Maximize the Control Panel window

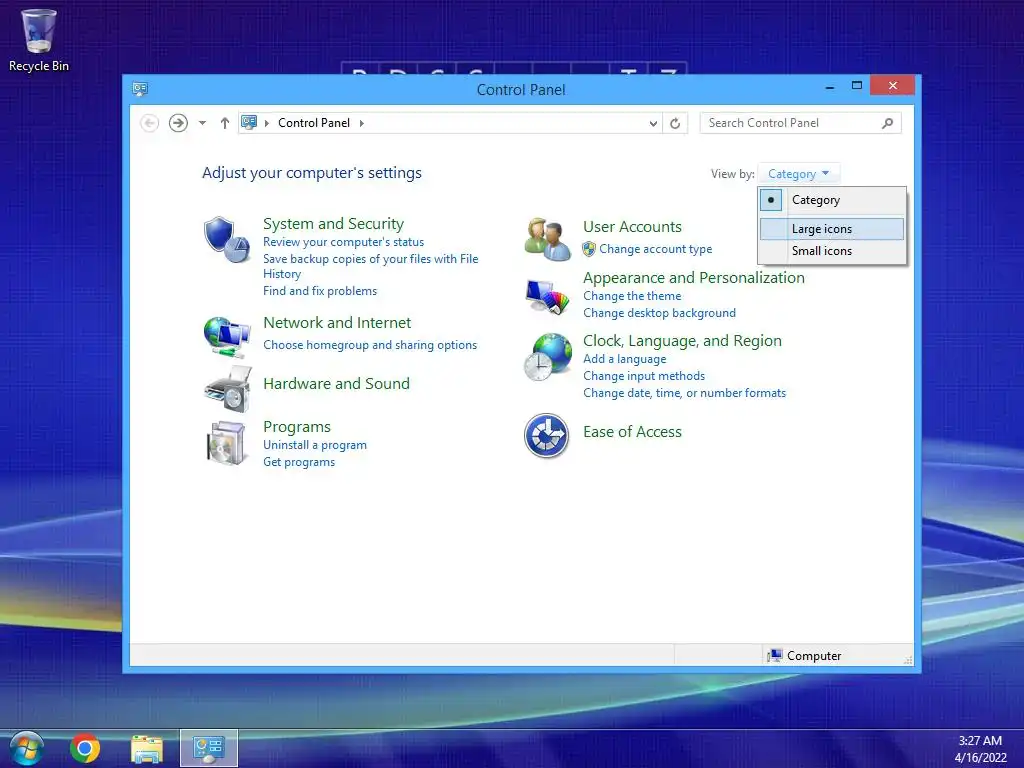click(x=857, y=86)
